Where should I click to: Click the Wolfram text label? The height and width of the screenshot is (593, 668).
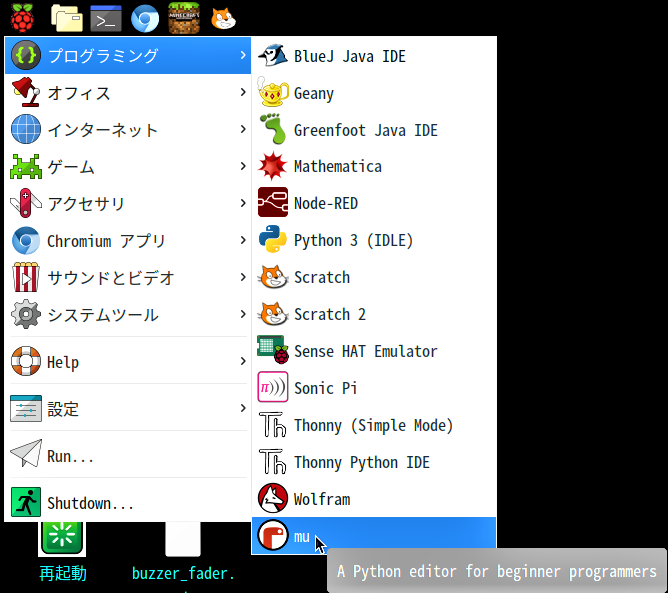[x=322, y=499]
